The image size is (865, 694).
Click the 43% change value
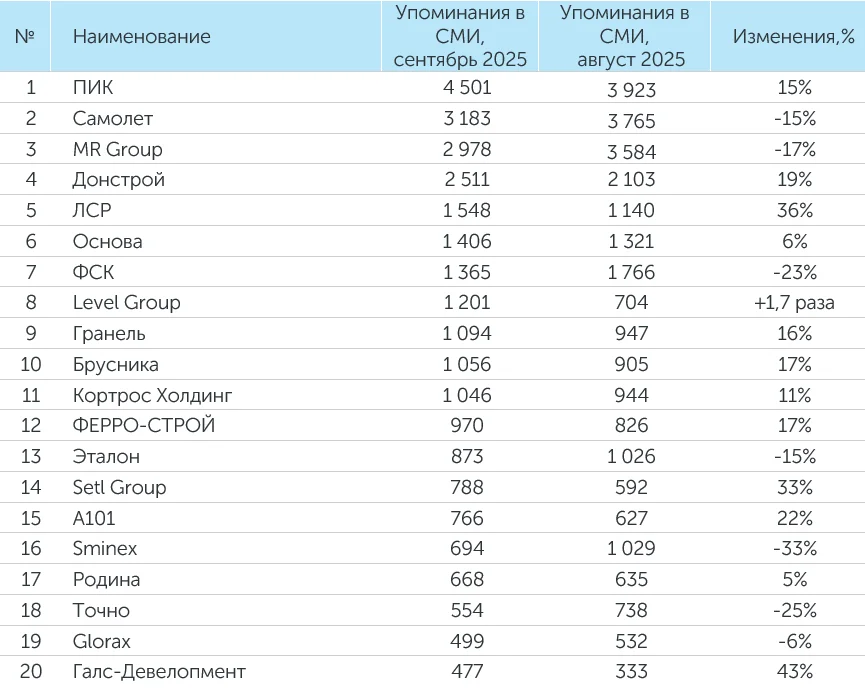(794, 672)
